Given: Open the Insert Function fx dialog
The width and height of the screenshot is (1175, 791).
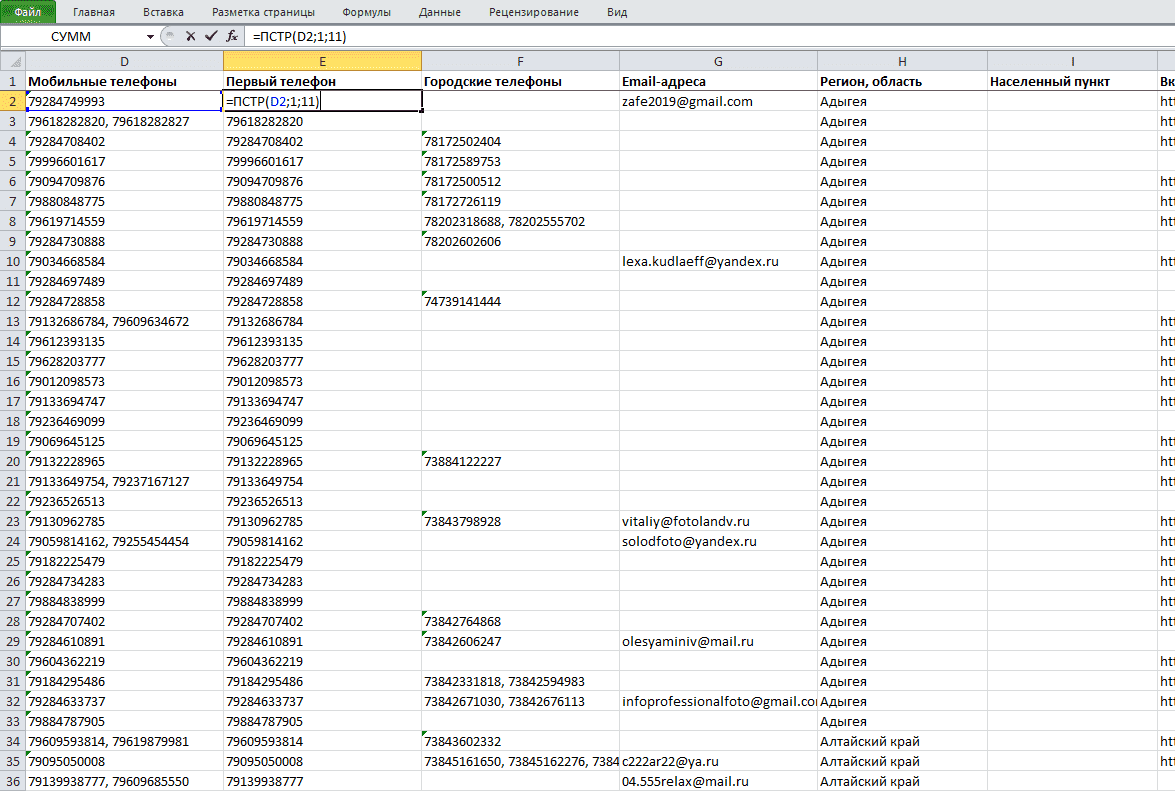Looking at the screenshot, I should (x=232, y=36).
